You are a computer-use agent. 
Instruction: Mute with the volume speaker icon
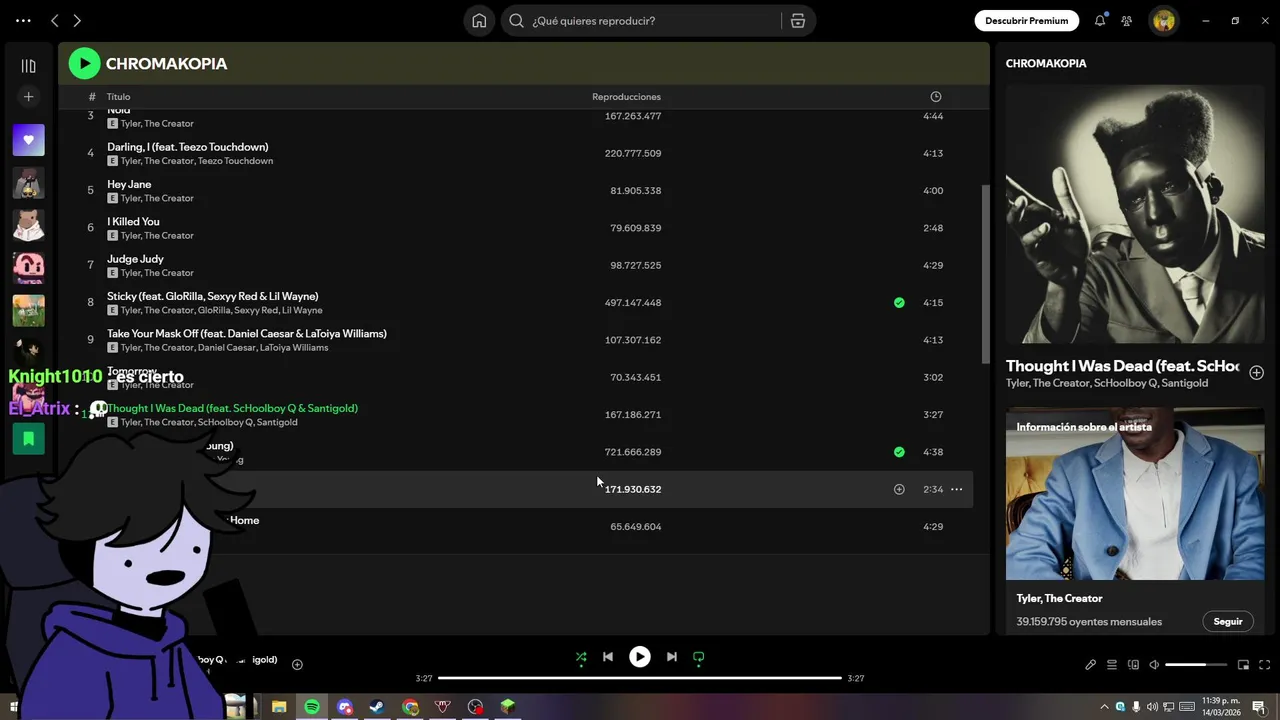point(1154,665)
